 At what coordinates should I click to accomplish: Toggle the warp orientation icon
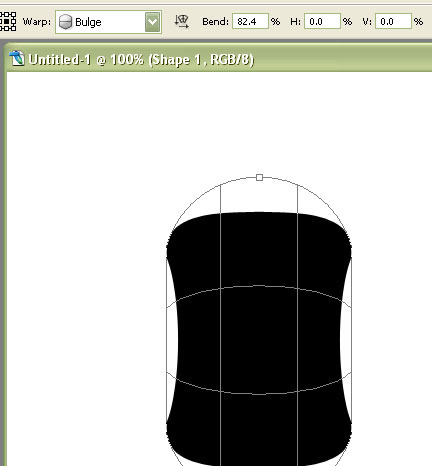coord(182,22)
